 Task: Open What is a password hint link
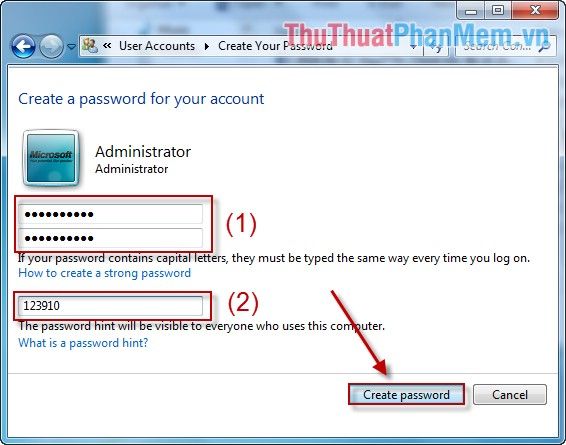[x=83, y=343]
